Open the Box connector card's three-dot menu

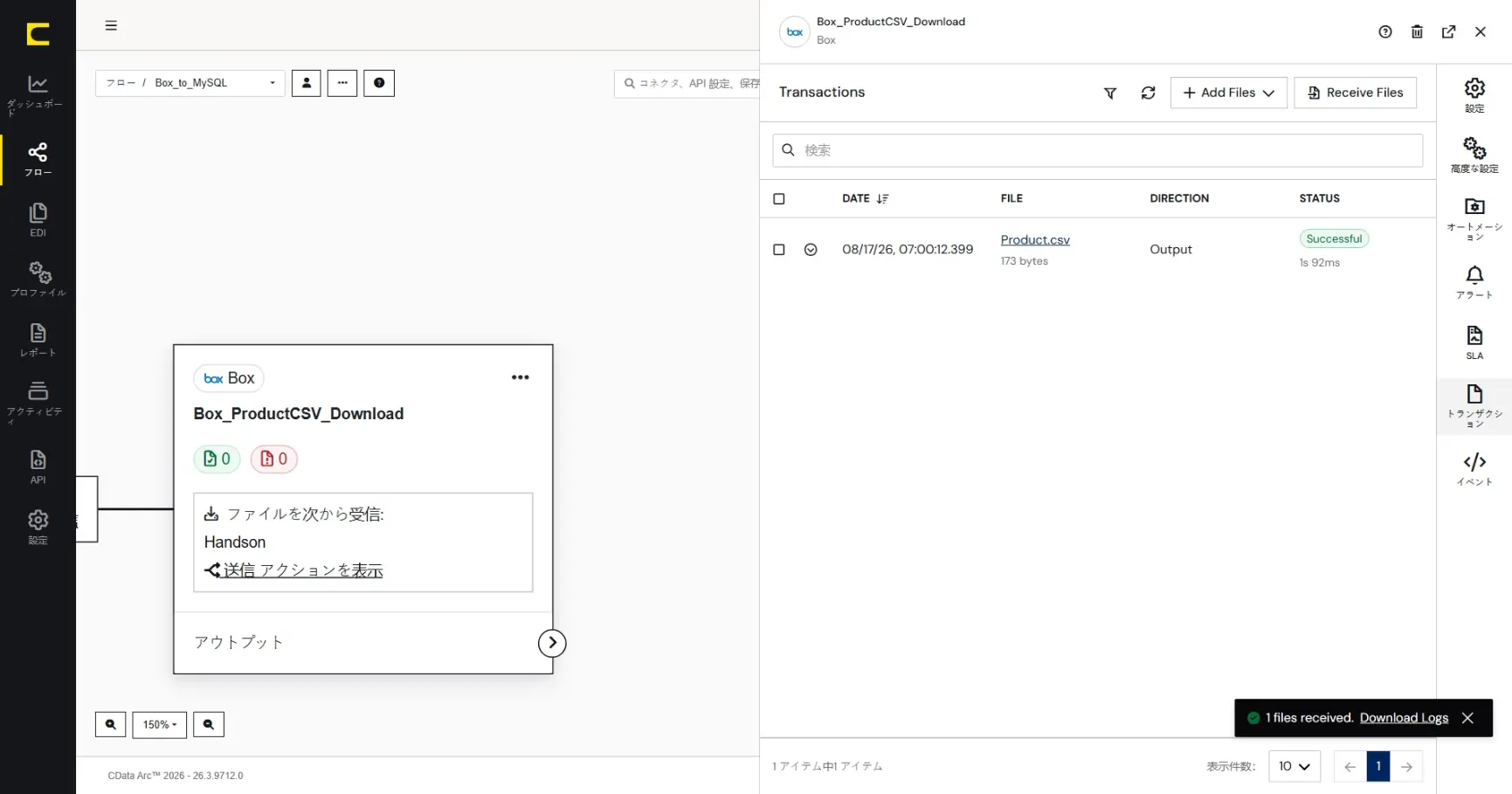(x=521, y=377)
